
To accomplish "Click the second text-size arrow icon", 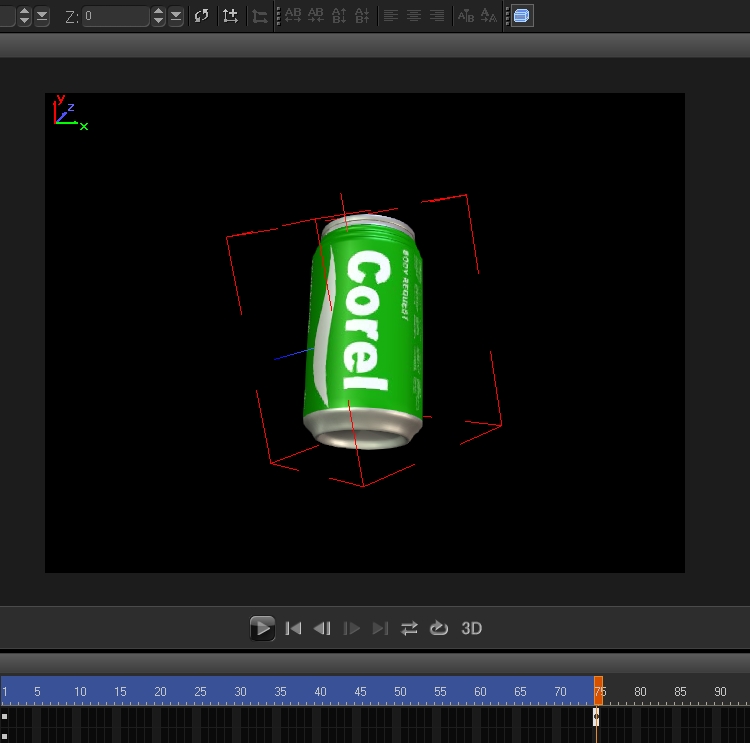I will pos(488,16).
